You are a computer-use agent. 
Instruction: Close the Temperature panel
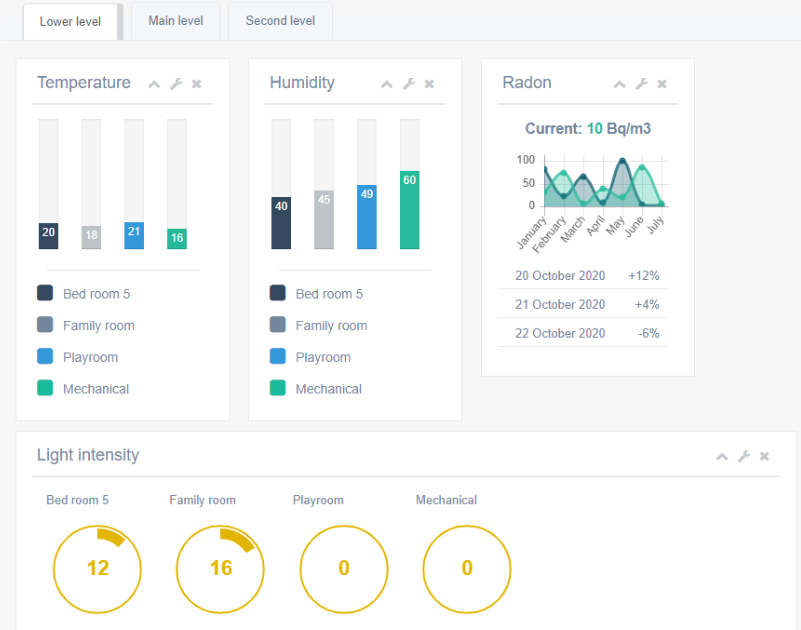click(x=197, y=84)
